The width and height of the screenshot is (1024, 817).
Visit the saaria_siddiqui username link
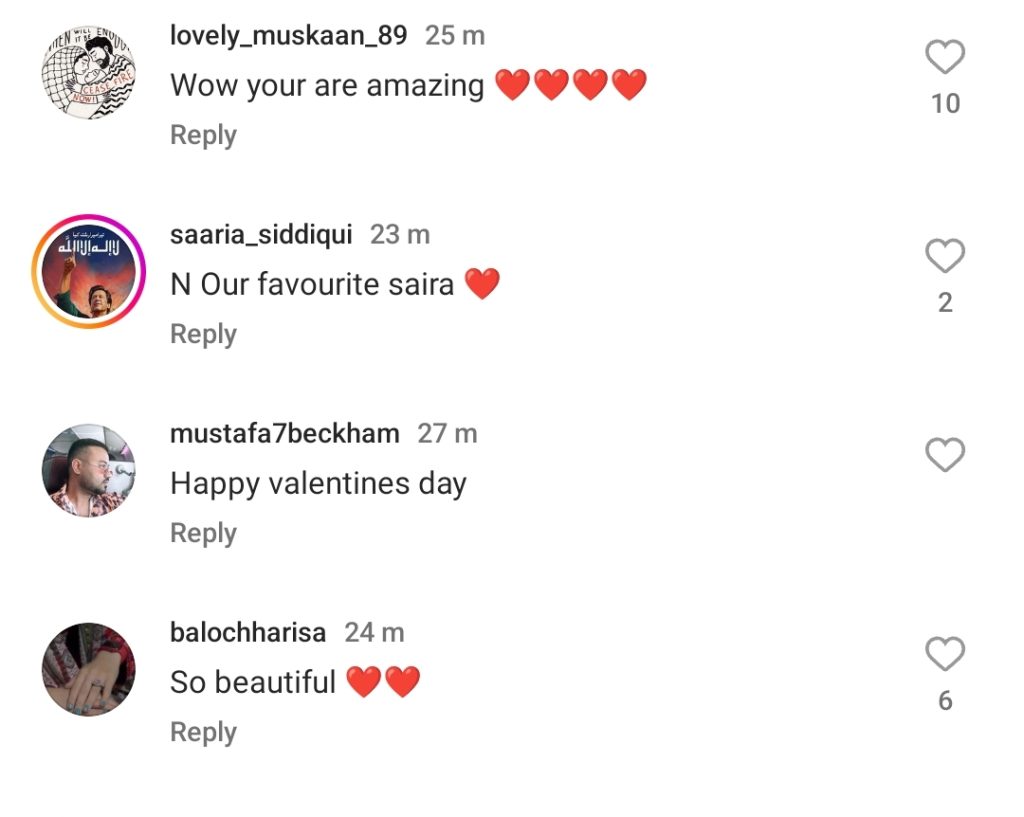[x=261, y=235]
